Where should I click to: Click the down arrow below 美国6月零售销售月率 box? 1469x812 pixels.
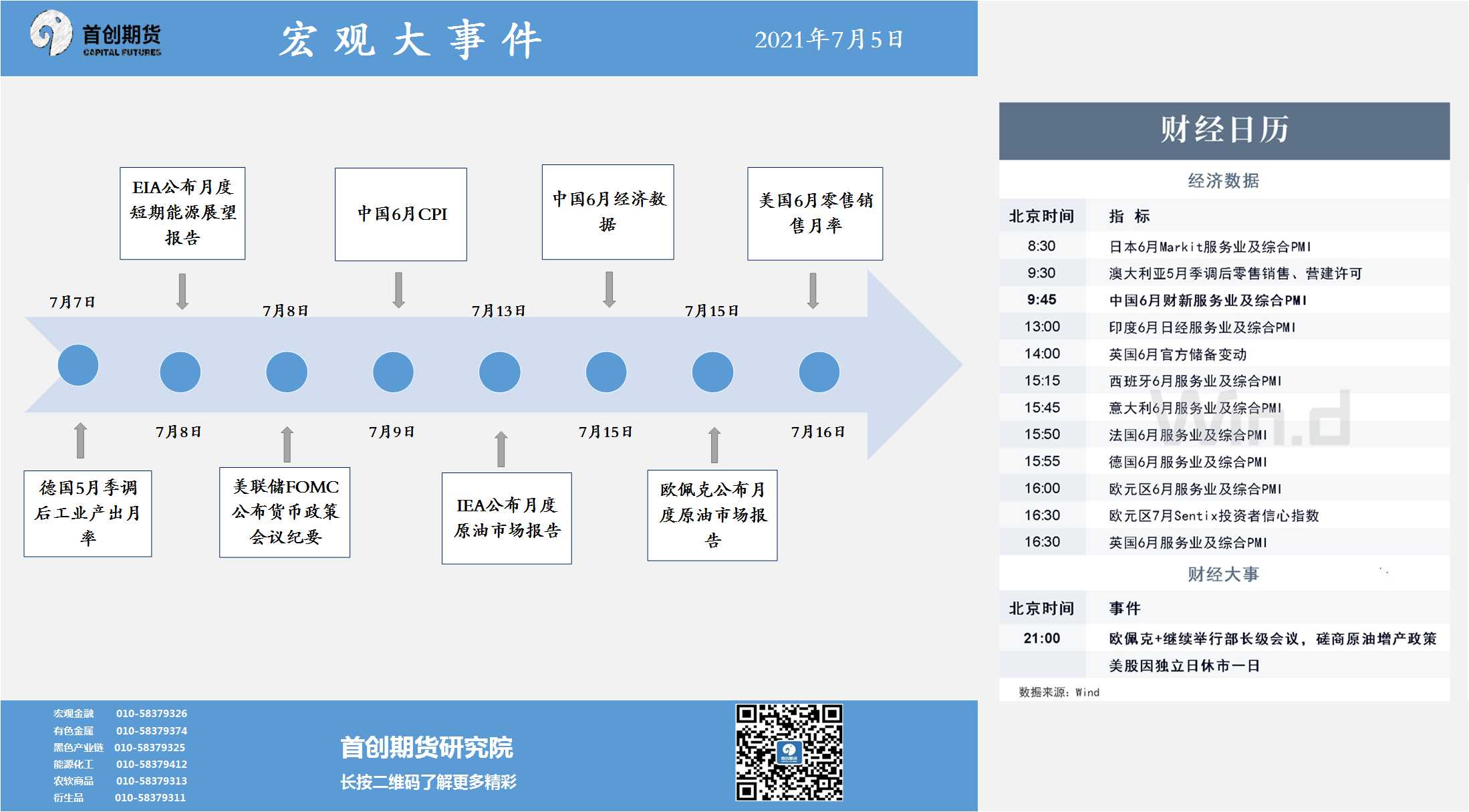click(813, 290)
